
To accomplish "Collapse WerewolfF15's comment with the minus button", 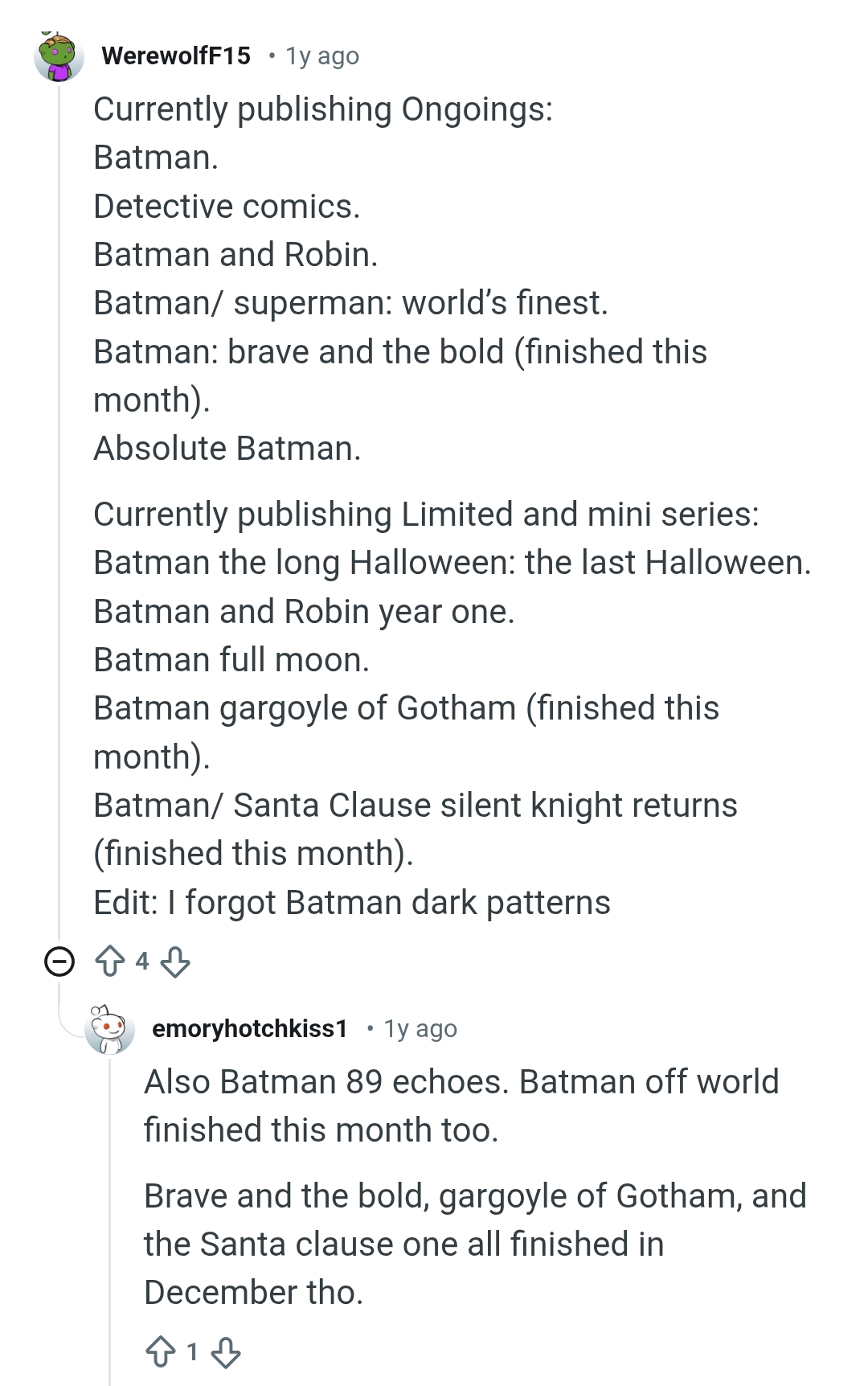I will pyautogui.click(x=59, y=962).
